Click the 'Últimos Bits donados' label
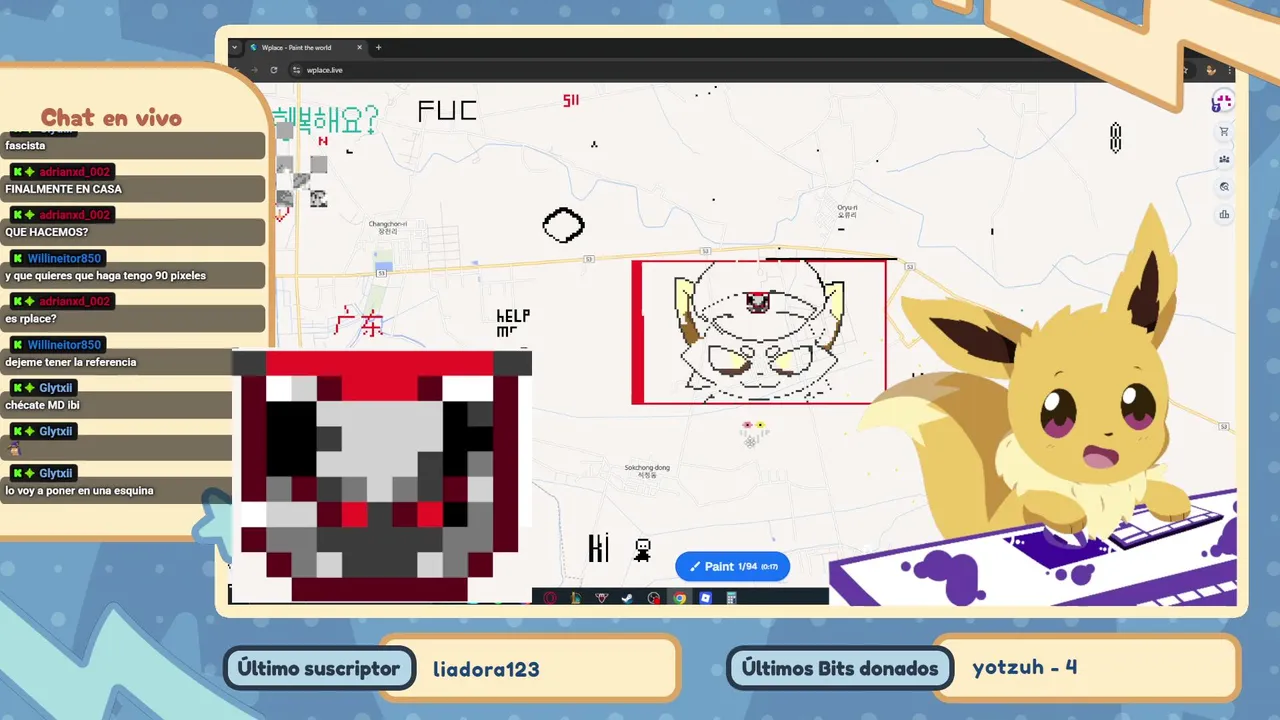The width and height of the screenshot is (1280, 720). coord(840,668)
